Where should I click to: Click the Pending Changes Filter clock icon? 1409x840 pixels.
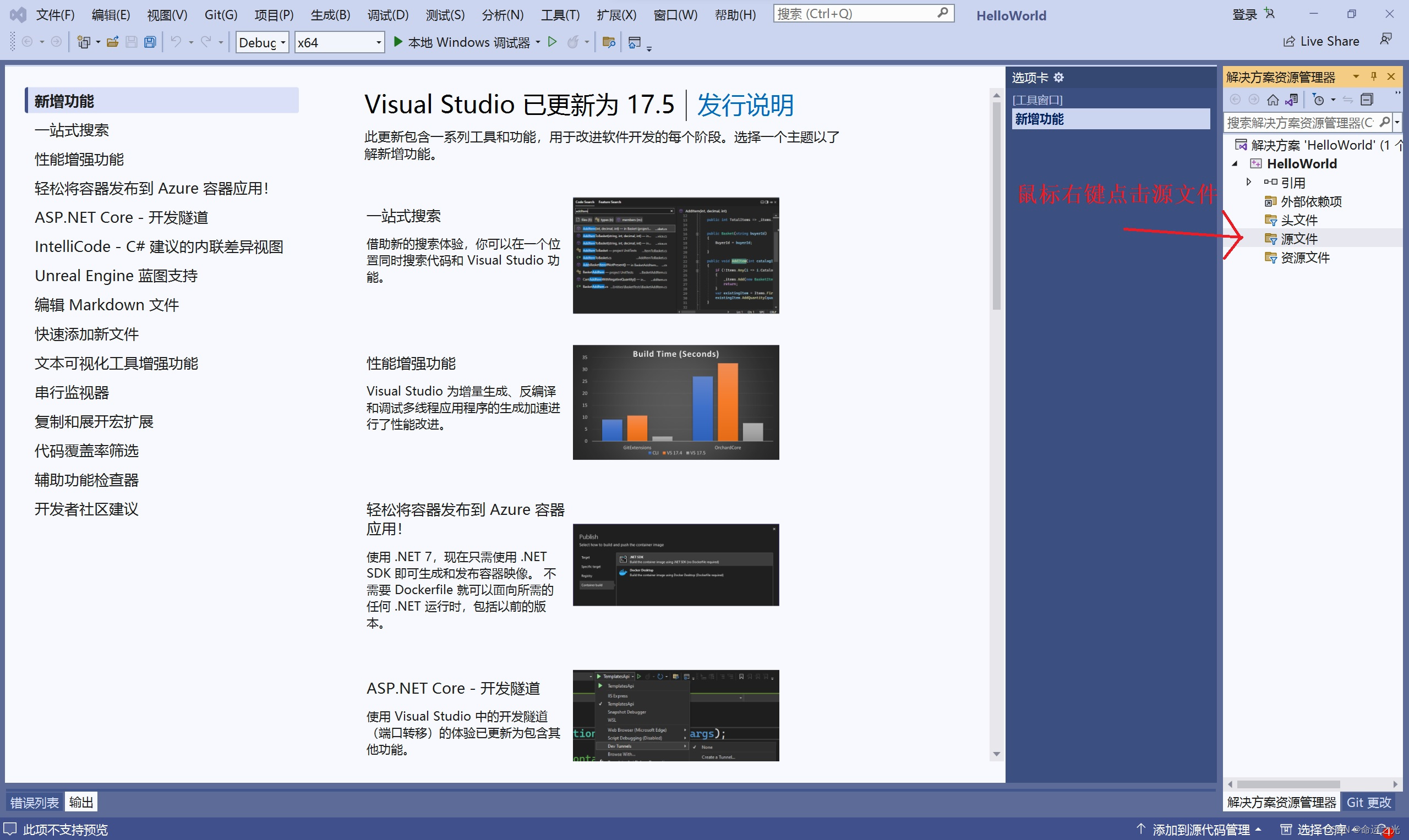[1318, 100]
